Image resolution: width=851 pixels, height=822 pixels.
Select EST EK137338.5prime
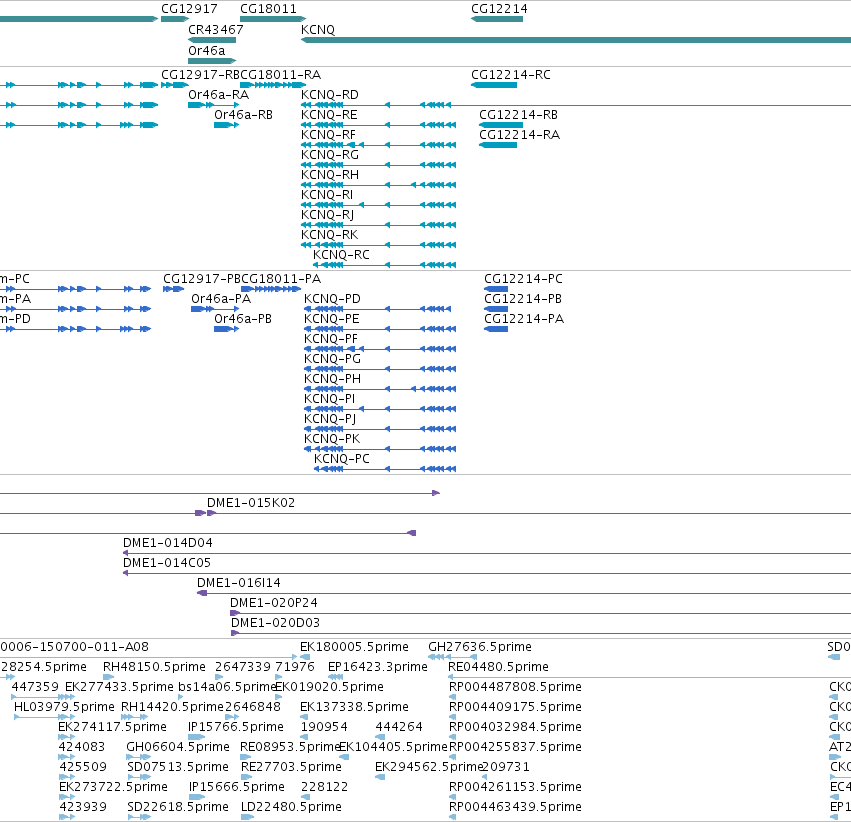coord(304,717)
